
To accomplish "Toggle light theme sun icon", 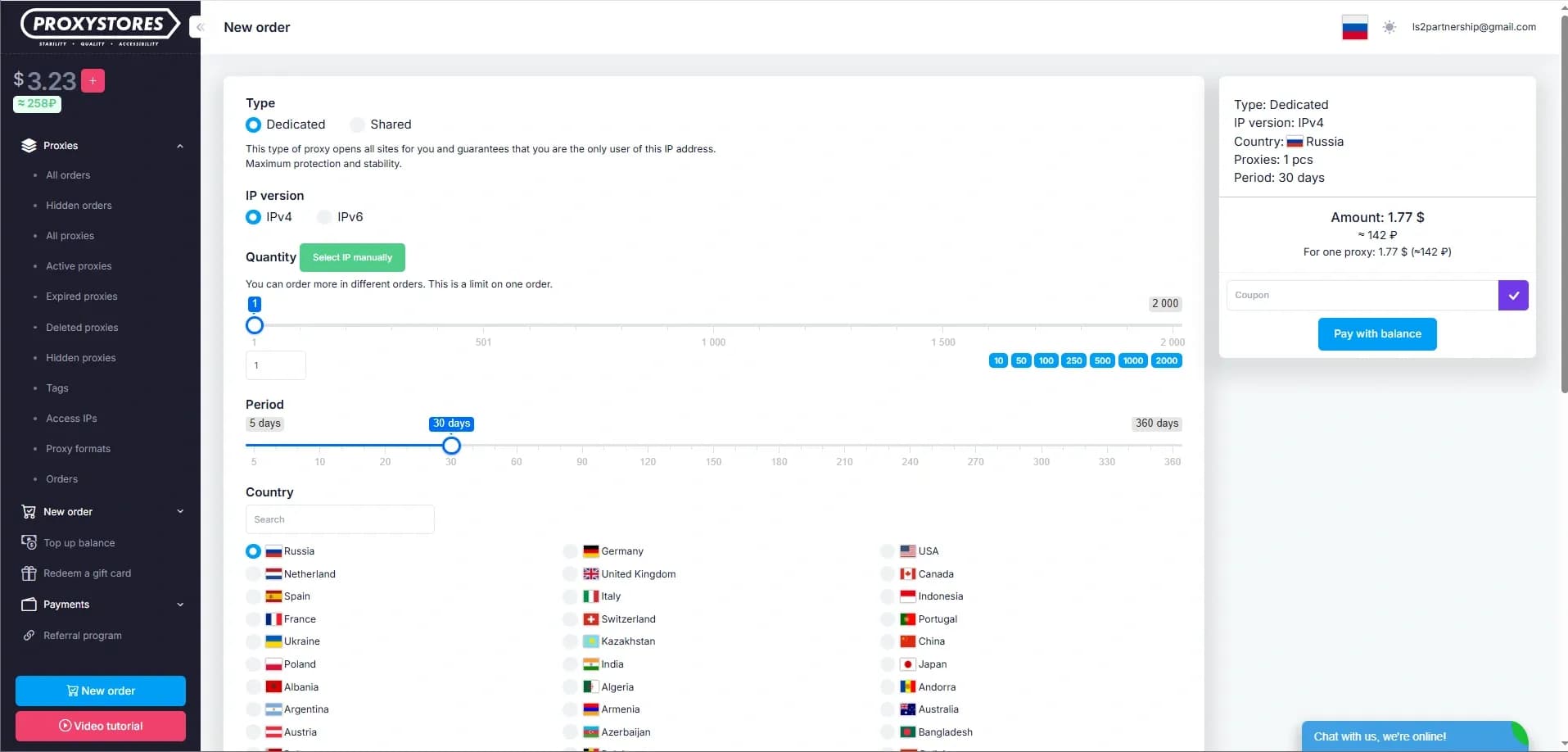I will (x=1389, y=27).
